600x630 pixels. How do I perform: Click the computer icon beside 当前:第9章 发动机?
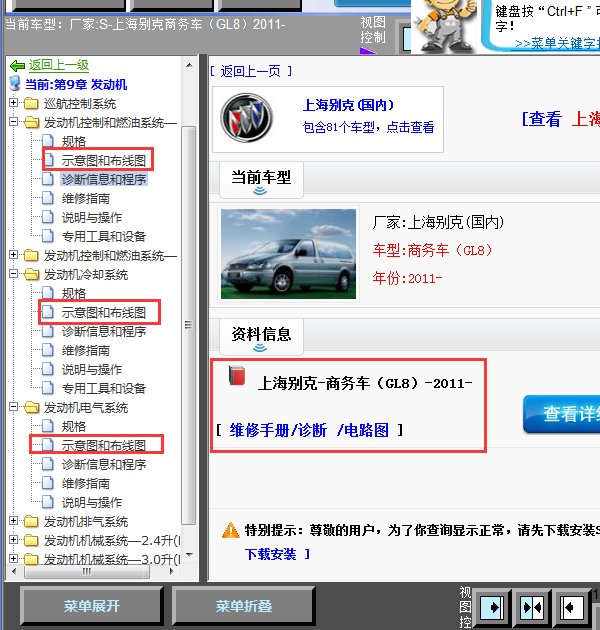point(15,84)
